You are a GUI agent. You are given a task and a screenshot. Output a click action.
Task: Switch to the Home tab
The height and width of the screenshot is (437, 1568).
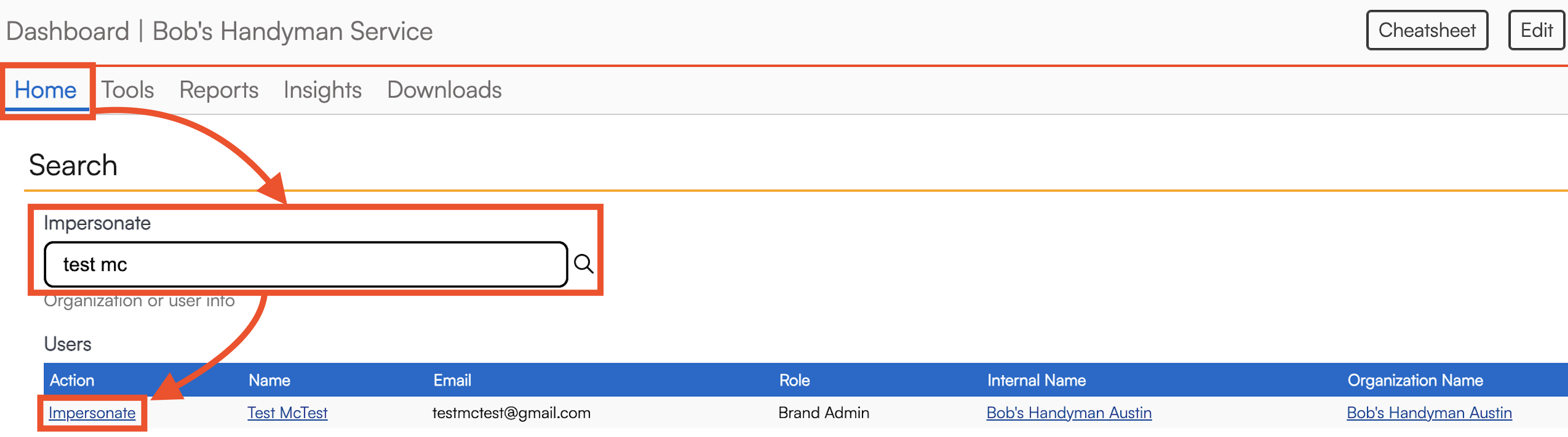(x=46, y=90)
